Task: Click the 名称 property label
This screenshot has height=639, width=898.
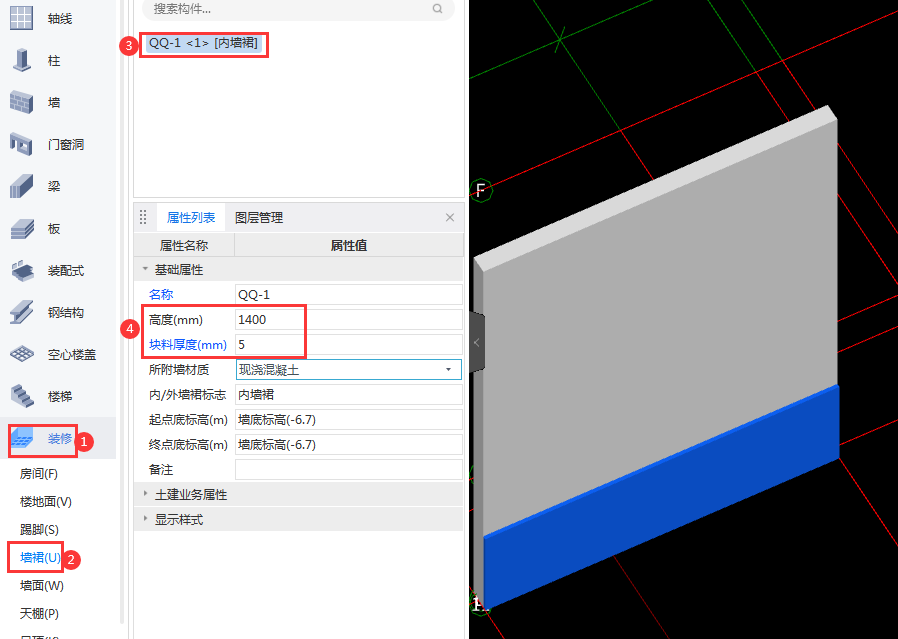Action: tap(161, 294)
